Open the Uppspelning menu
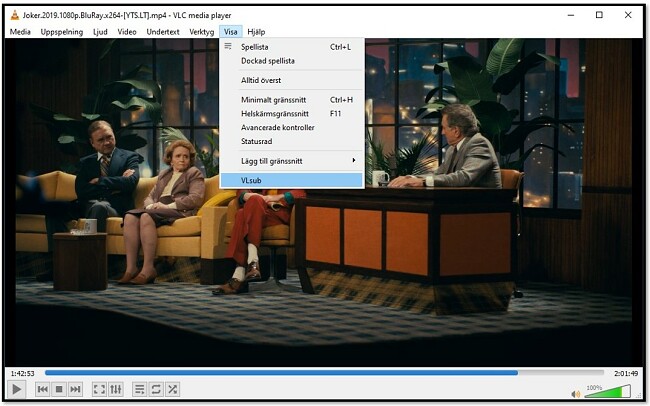The width and height of the screenshot is (650, 406). pos(62,32)
